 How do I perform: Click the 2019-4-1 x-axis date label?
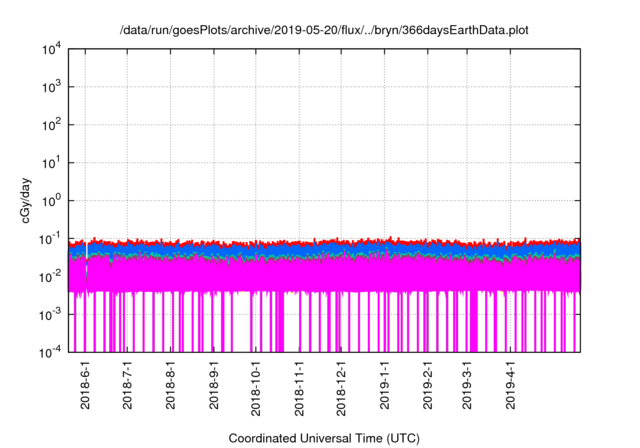(511, 385)
